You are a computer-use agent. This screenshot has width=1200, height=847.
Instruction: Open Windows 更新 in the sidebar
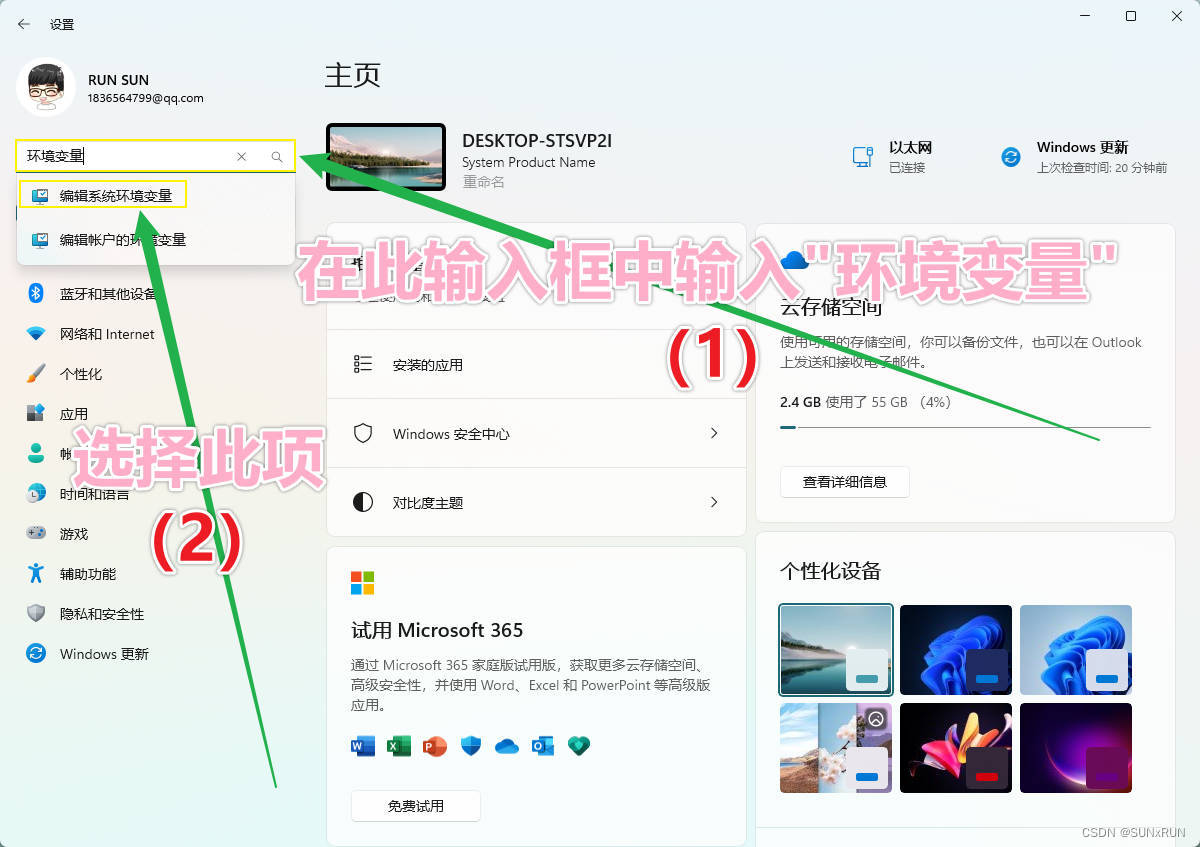(104, 654)
